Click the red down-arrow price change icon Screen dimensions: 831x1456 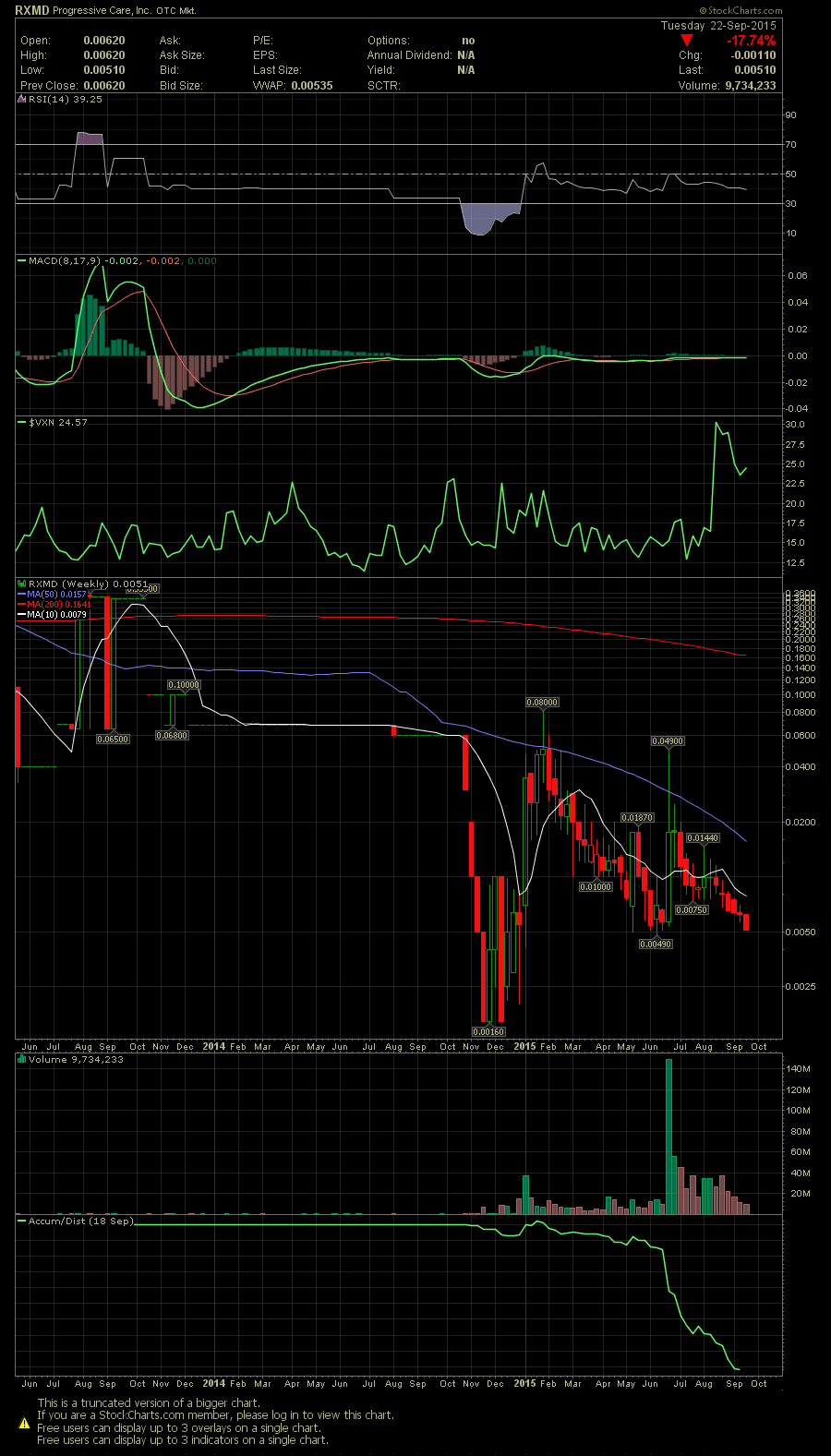[x=686, y=41]
